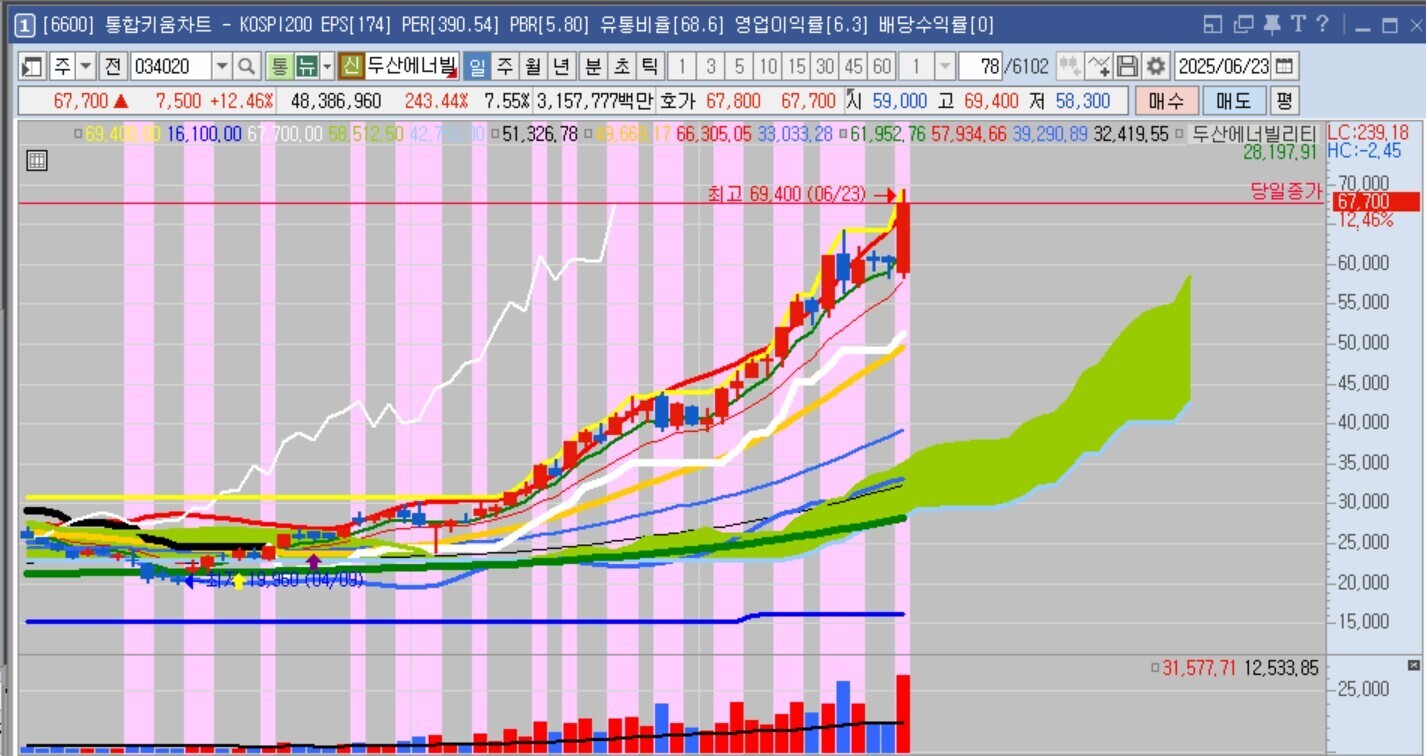Pin the window with the pushpin icon

pos(1272,25)
